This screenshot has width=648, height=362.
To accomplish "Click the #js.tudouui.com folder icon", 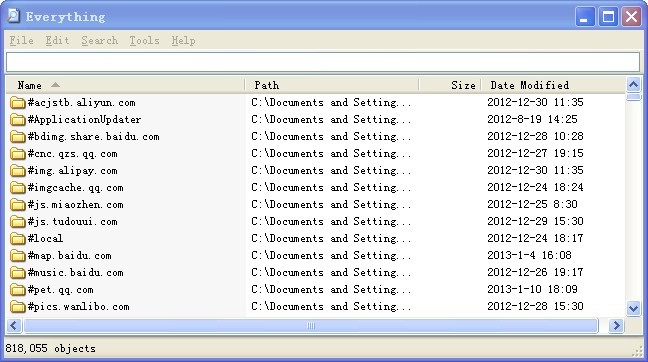I will click(17, 221).
